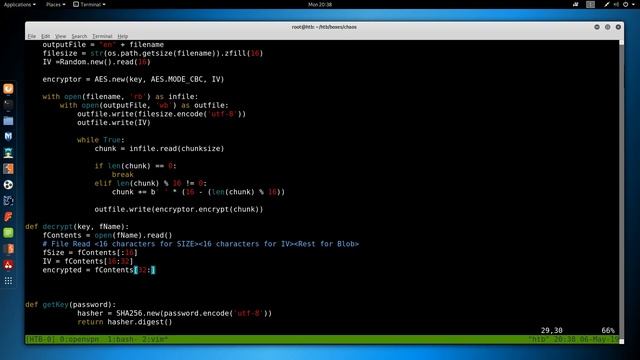
Task: Maximize the terminal window
Action: click(x=608, y=27)
